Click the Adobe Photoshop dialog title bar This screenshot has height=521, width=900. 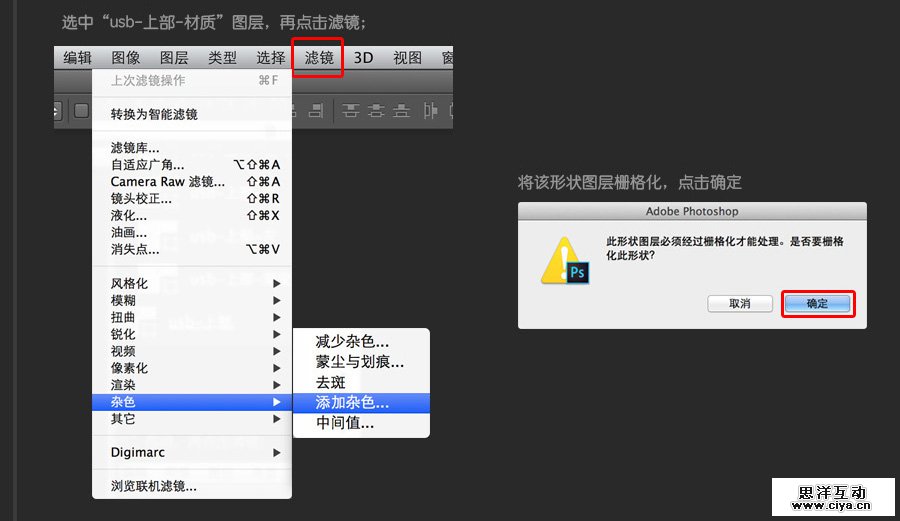[x=692, y=211]
